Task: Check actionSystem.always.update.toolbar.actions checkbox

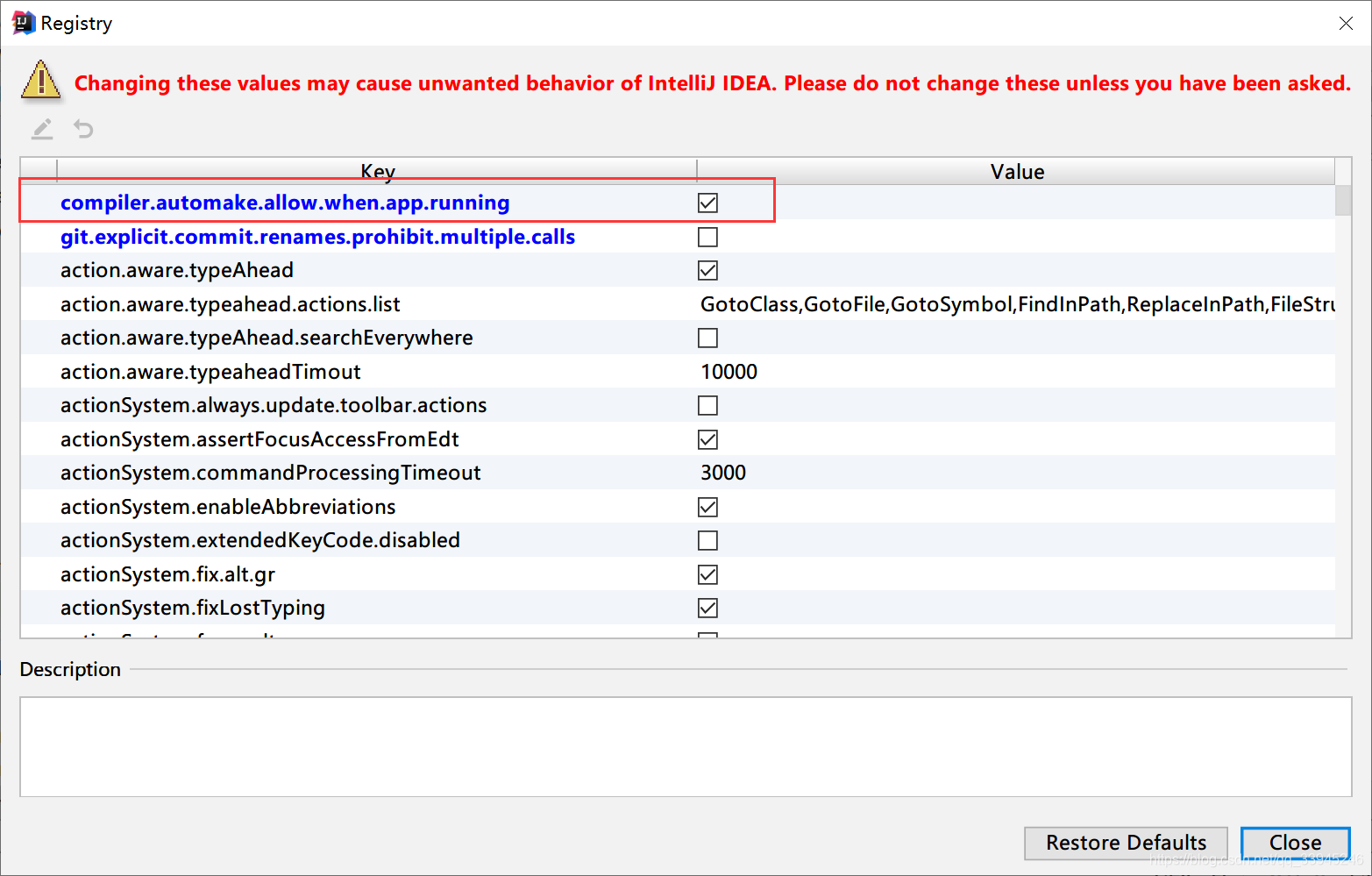Action: pyautogui.click(x=707, y=405)
